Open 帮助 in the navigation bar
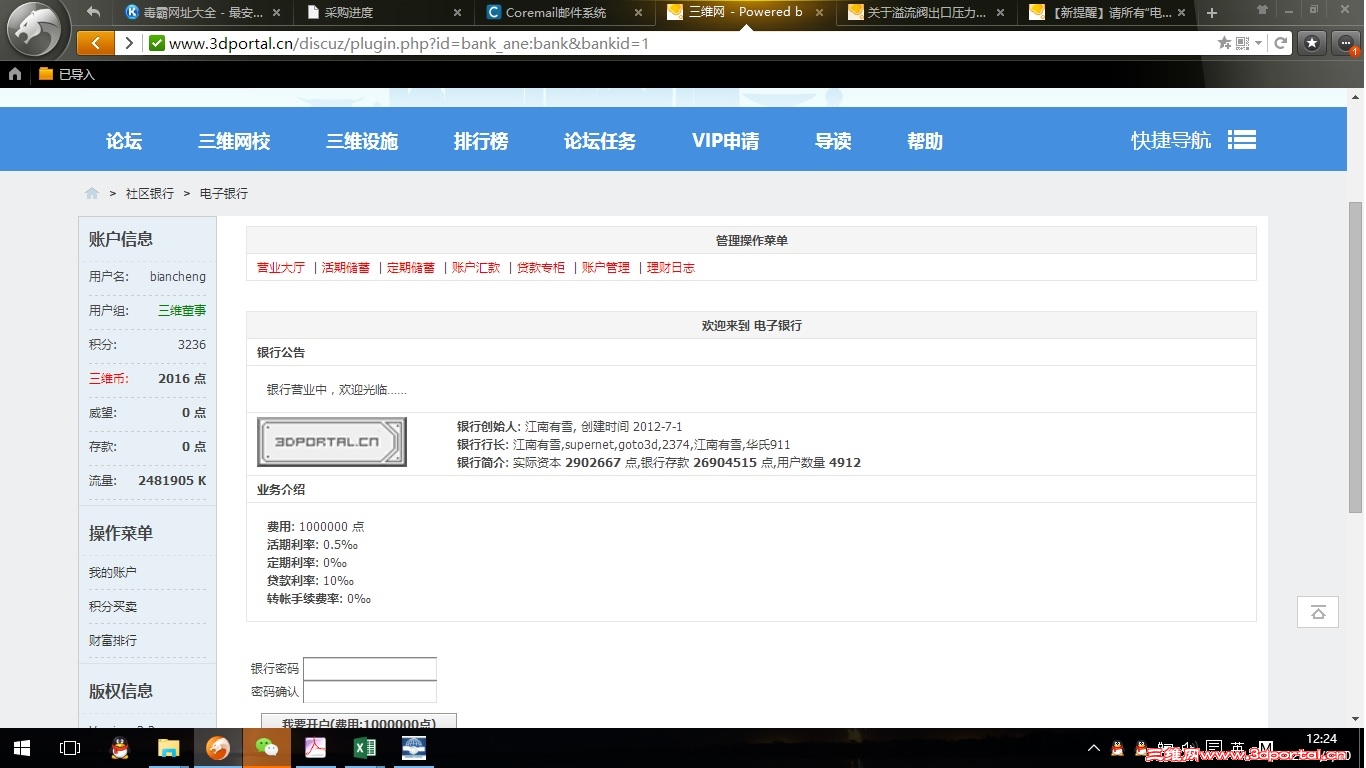This screenshot has height=768, width=1366. 925,141
